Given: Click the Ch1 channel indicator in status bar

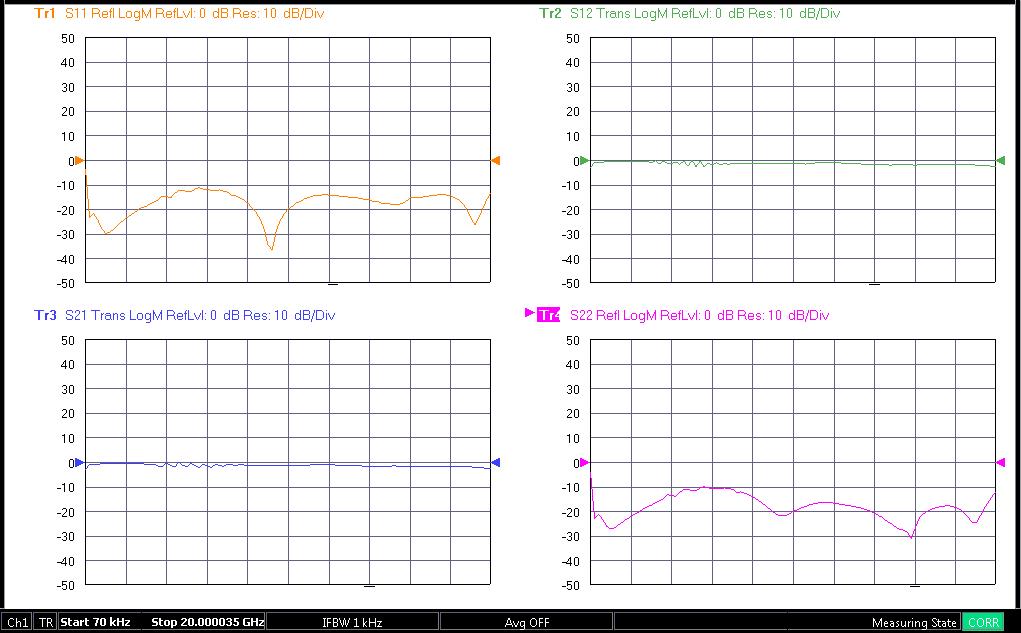Looking at the screenshot, I should [18, 623].
